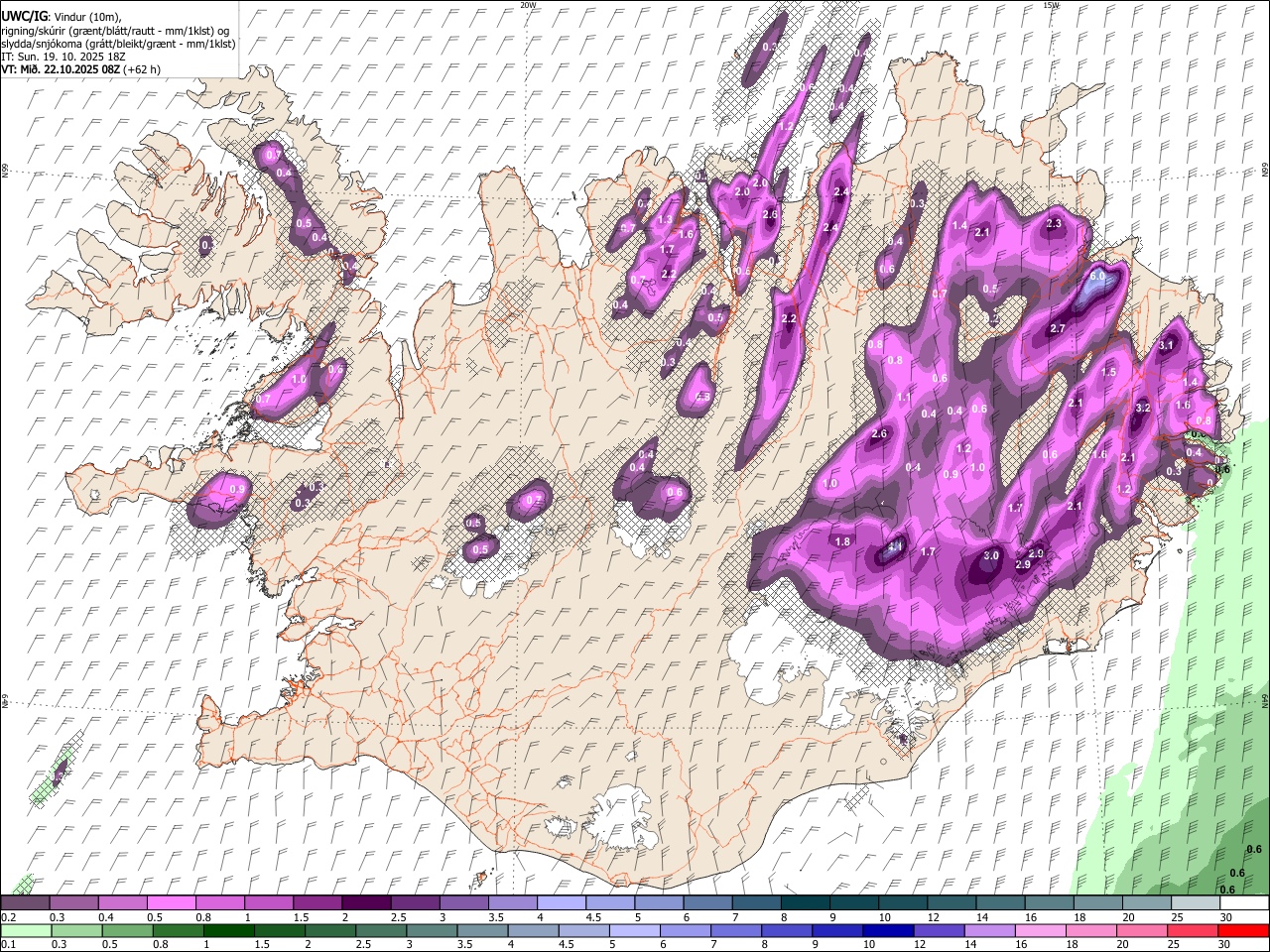Click the 'IT: Sun. 19. 10. 2025 18Z' line
Image resolution: width=1270 pixels, height=952 pixels.
pos(63,57)
